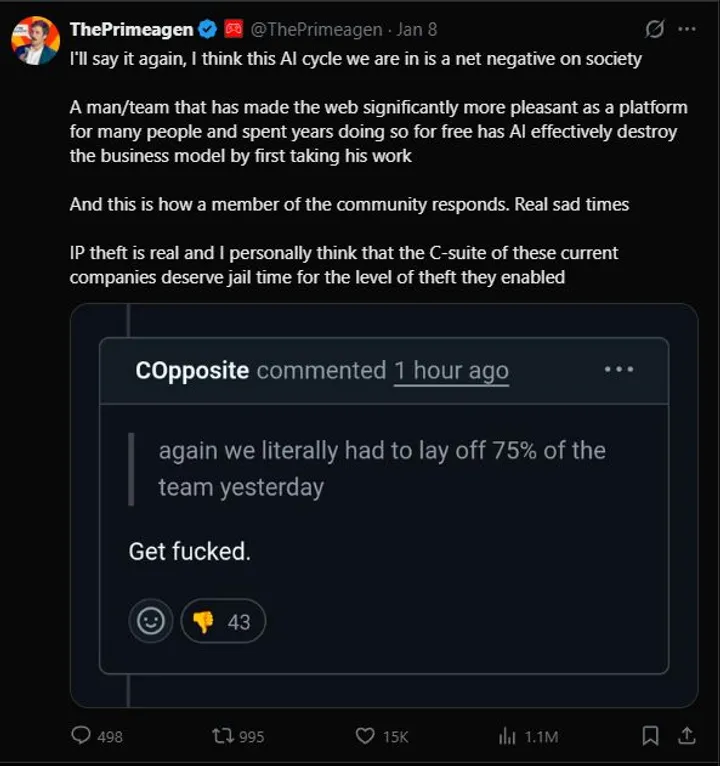The image size is (720, 766).
Task: Open the repost menu showing 995
Action: [223, 736]
